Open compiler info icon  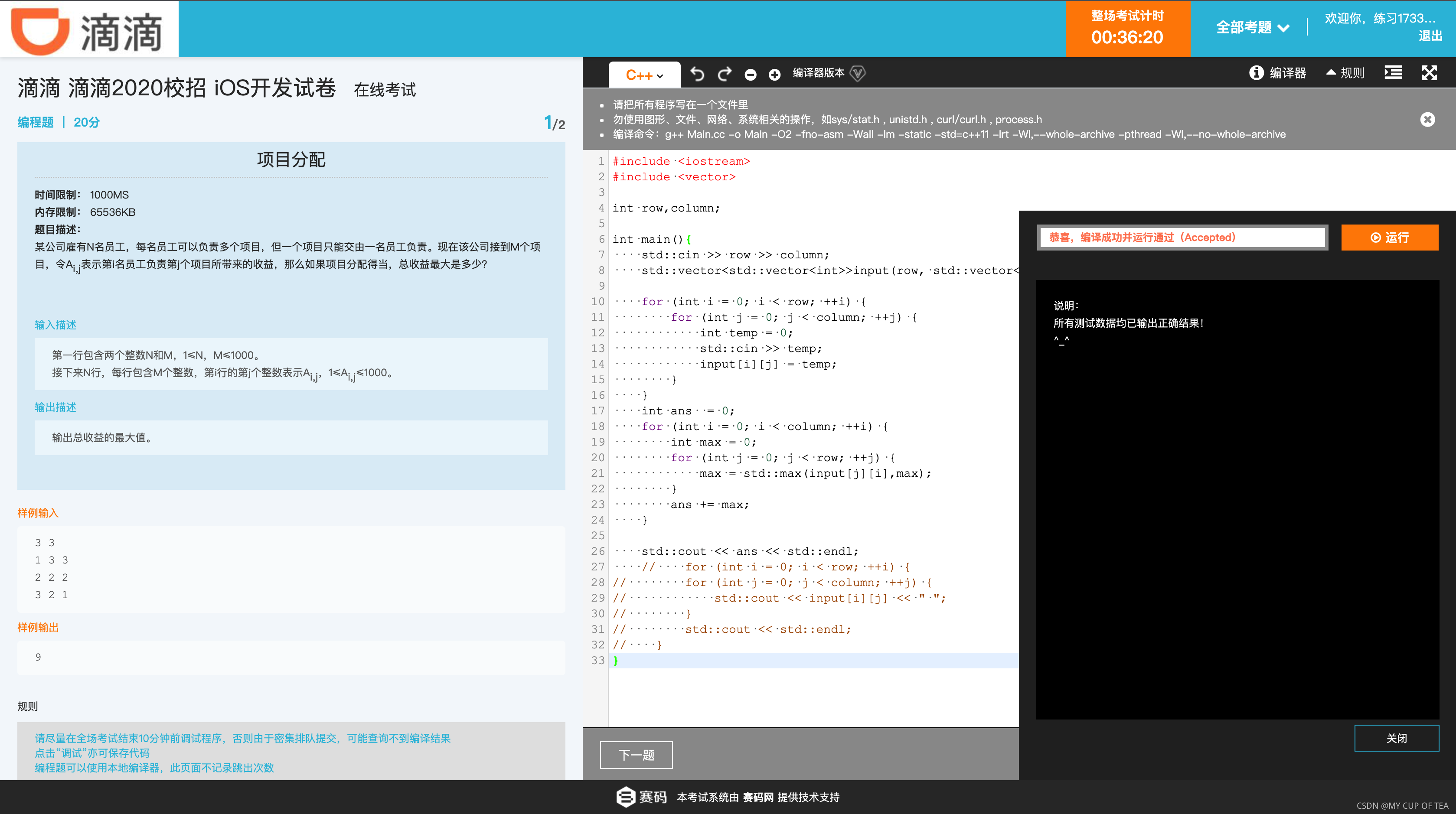pos(1256,73)
